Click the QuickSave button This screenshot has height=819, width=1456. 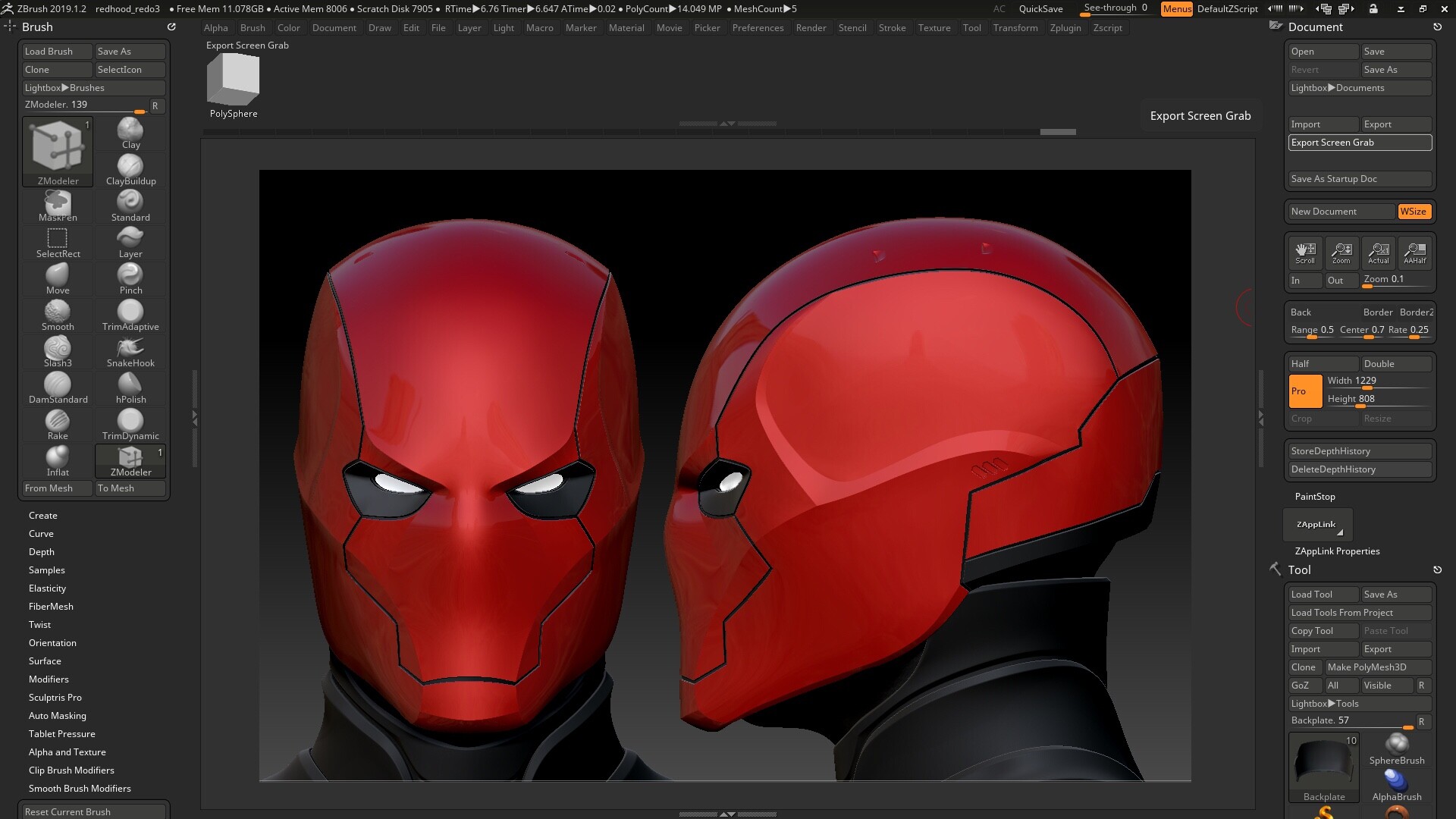tap(1040, 9)
